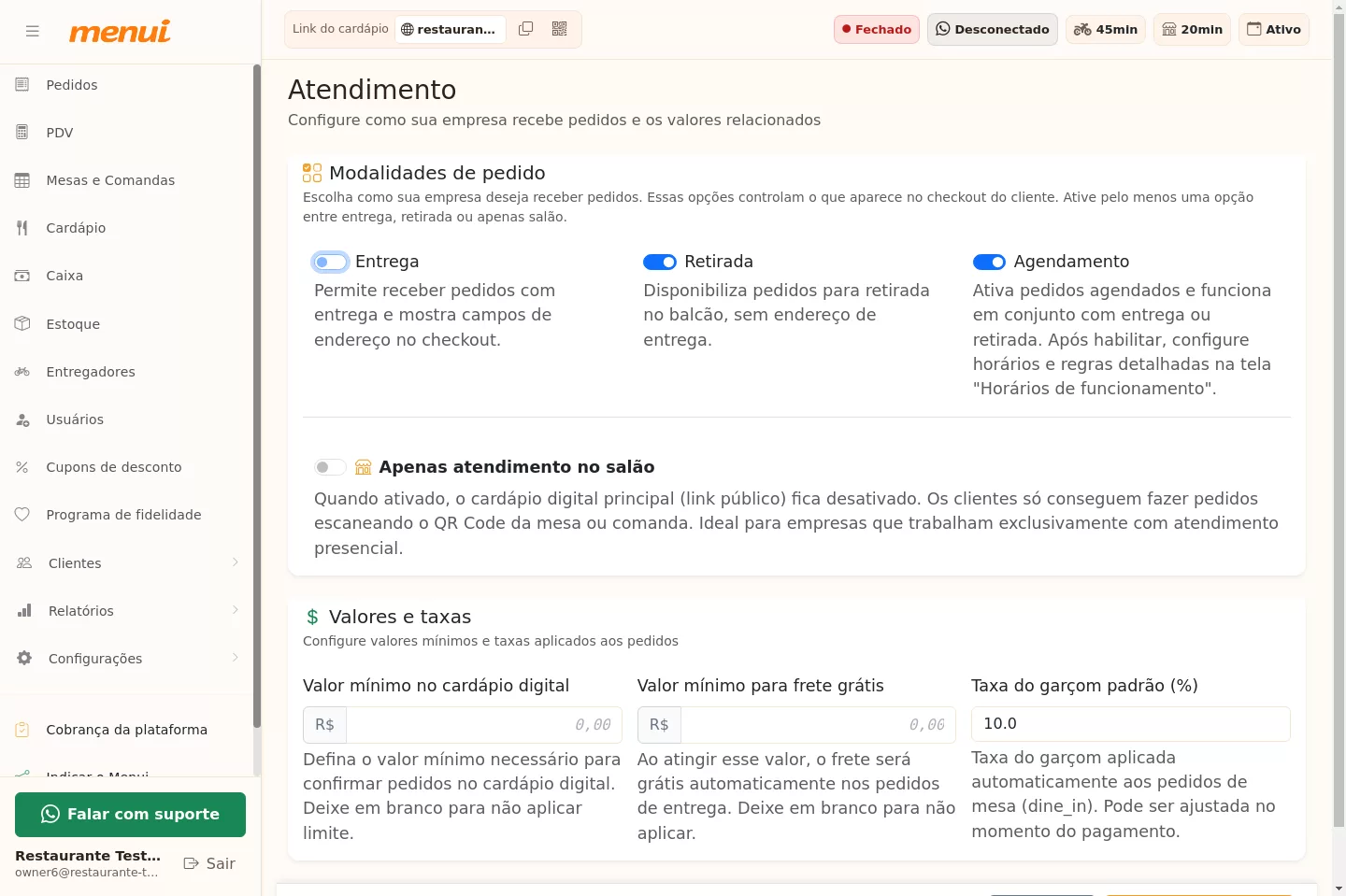
Task: Click the WhatsApp icon on support button
Action: pyautogui.click(x=50, y=815)
